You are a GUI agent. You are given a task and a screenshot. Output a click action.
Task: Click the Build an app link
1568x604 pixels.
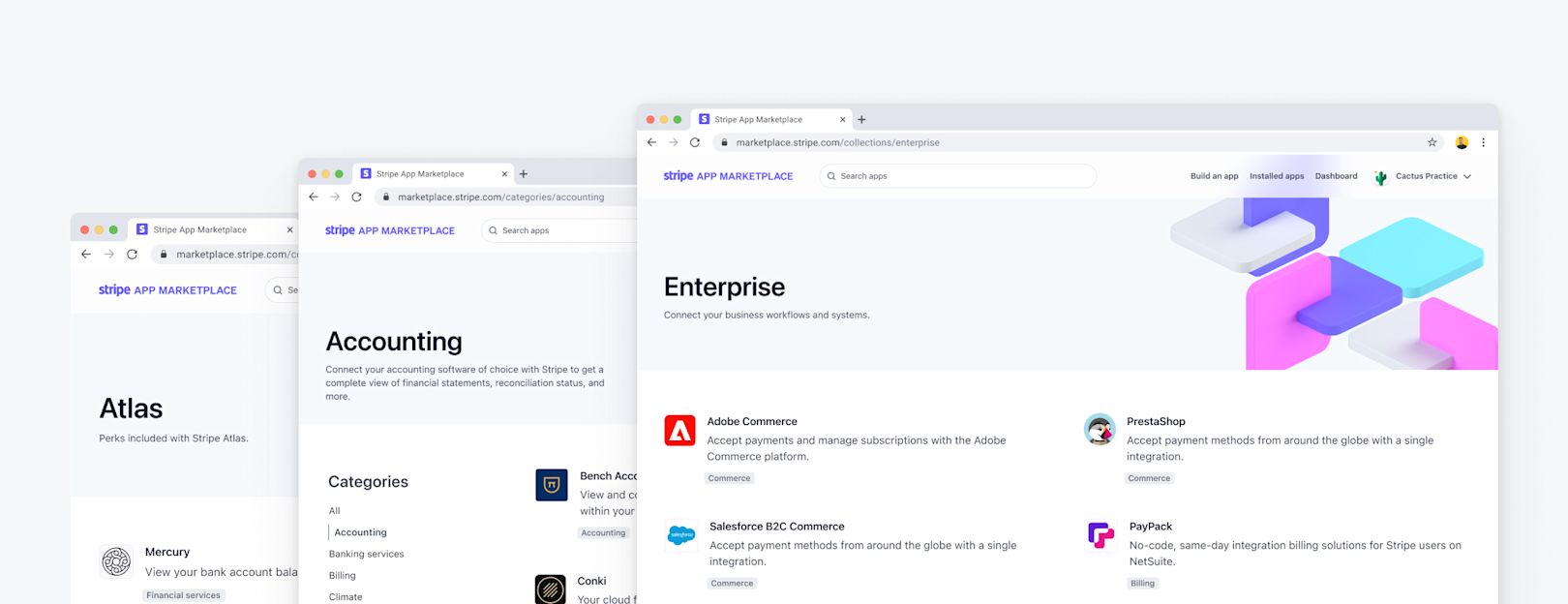(x=1214, y=176)
